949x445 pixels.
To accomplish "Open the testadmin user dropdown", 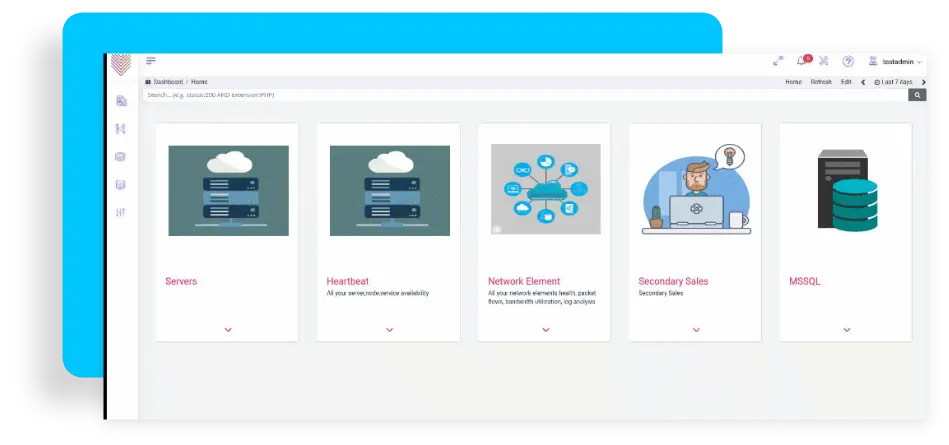I will [x=895, y=62].
